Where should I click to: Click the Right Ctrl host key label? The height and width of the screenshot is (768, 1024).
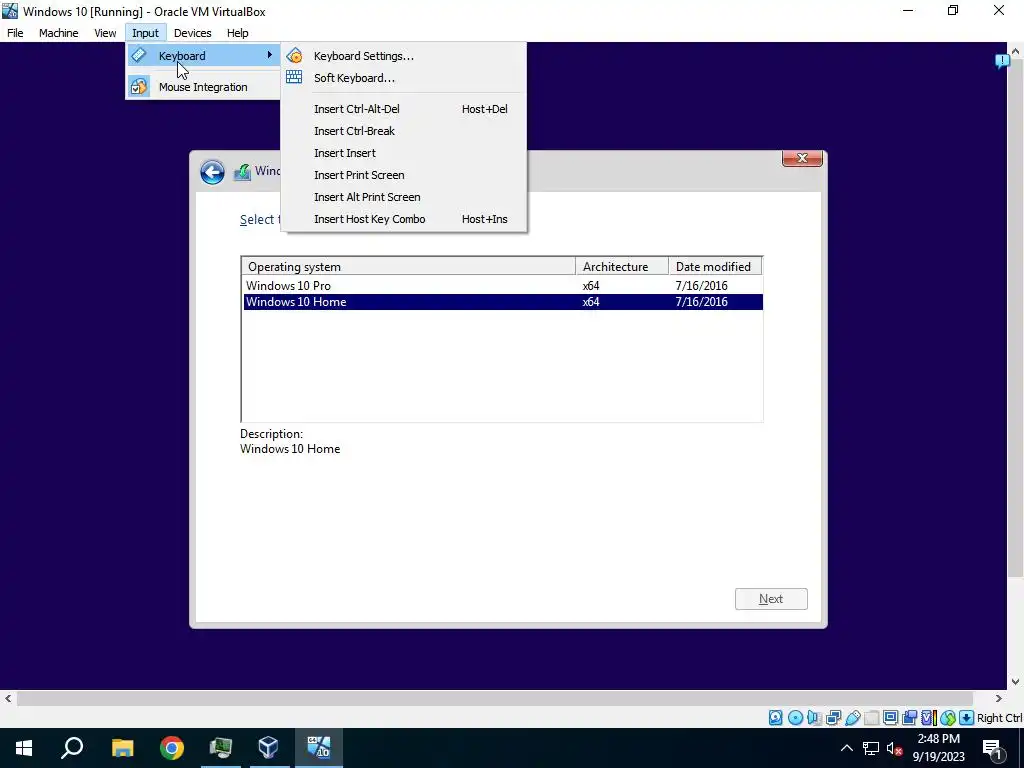pos(1000,718)
